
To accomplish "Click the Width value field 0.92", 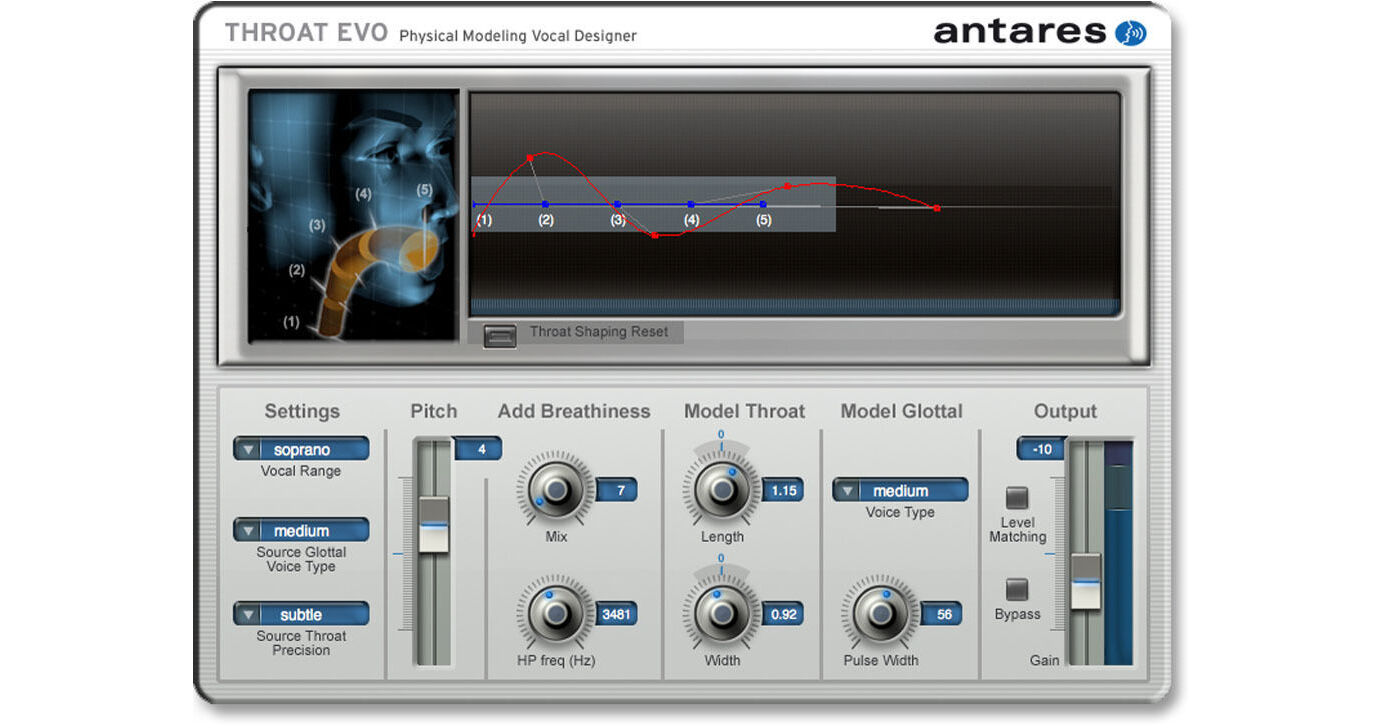I will (x=783, y=614).
